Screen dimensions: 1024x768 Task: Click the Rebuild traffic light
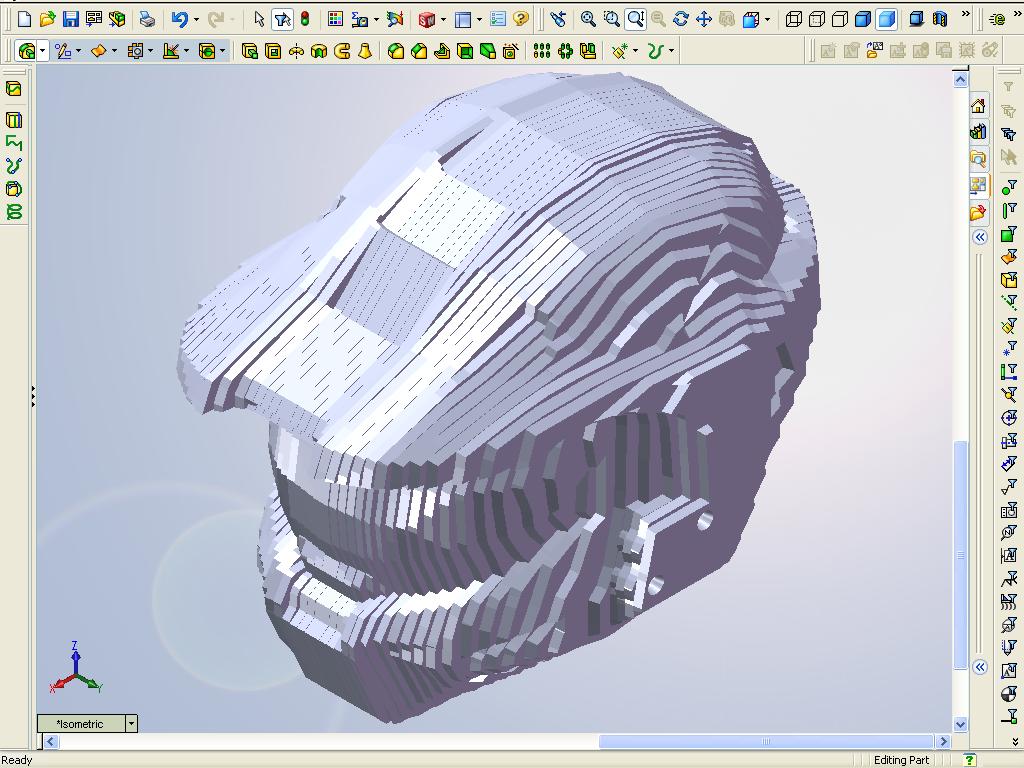[305, 20]
